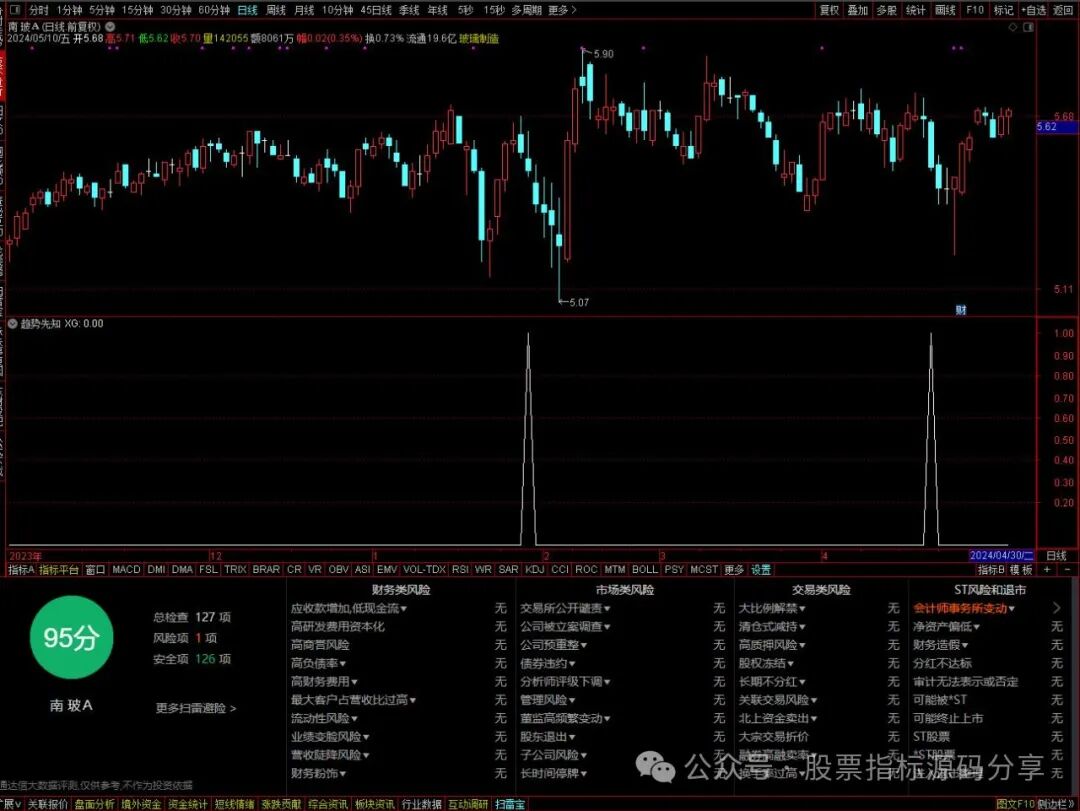Select the 5分钟 period
1080x811 pixels.
point(102,10)
